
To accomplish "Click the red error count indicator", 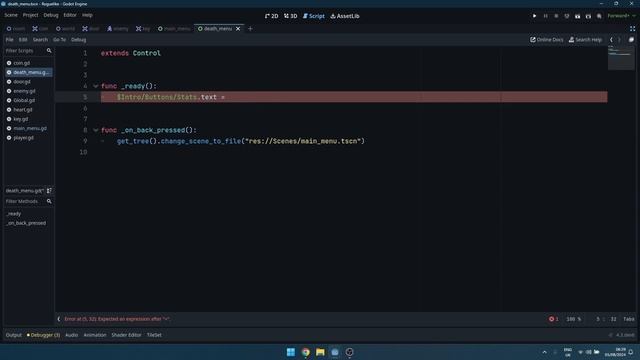I will tap(553, 319).
